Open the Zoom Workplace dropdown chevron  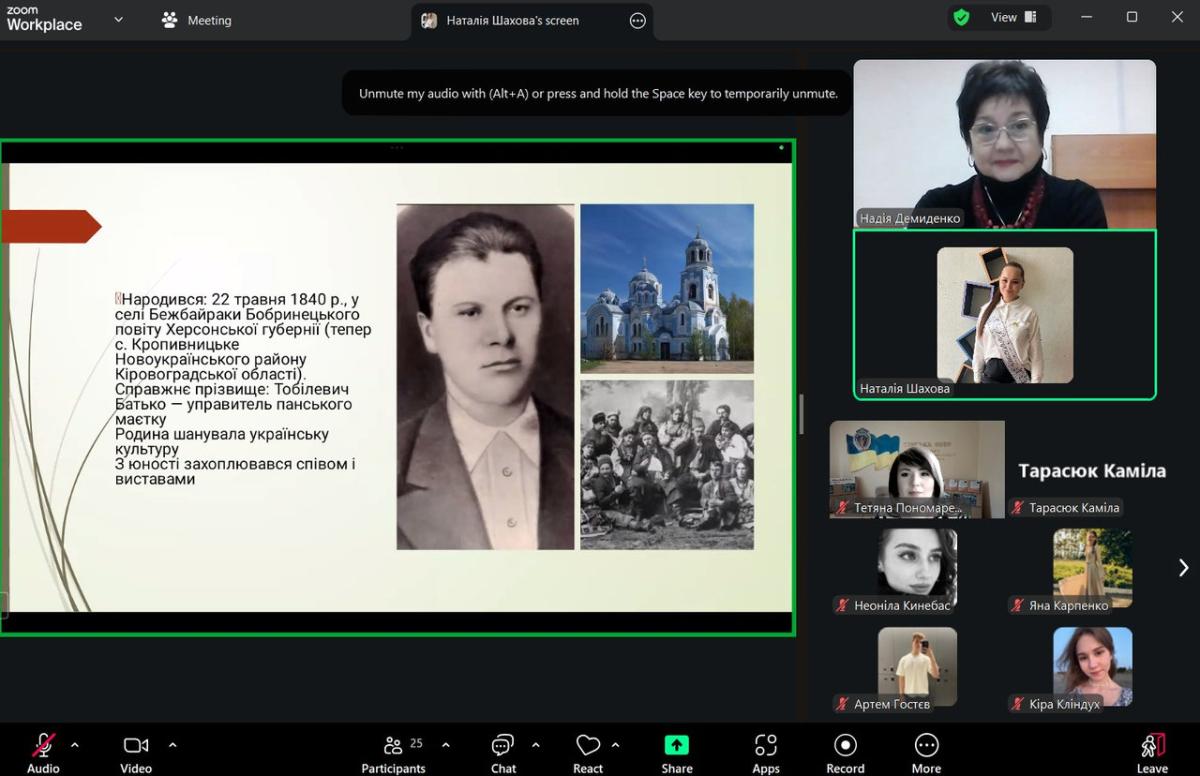118,19
